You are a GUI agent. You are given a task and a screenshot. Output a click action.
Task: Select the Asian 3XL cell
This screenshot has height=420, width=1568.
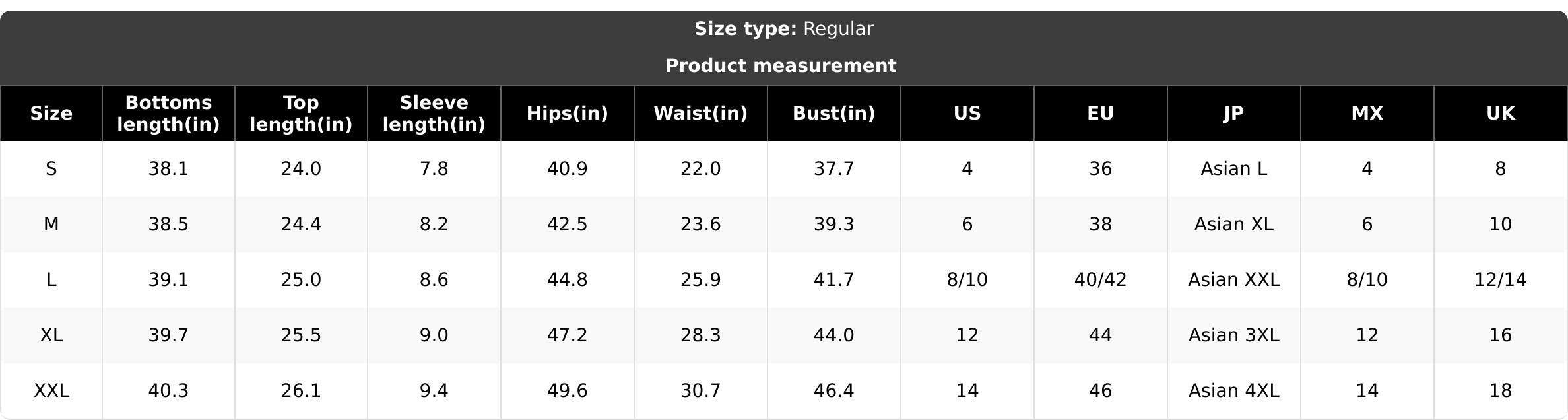tap(1234, 335)
